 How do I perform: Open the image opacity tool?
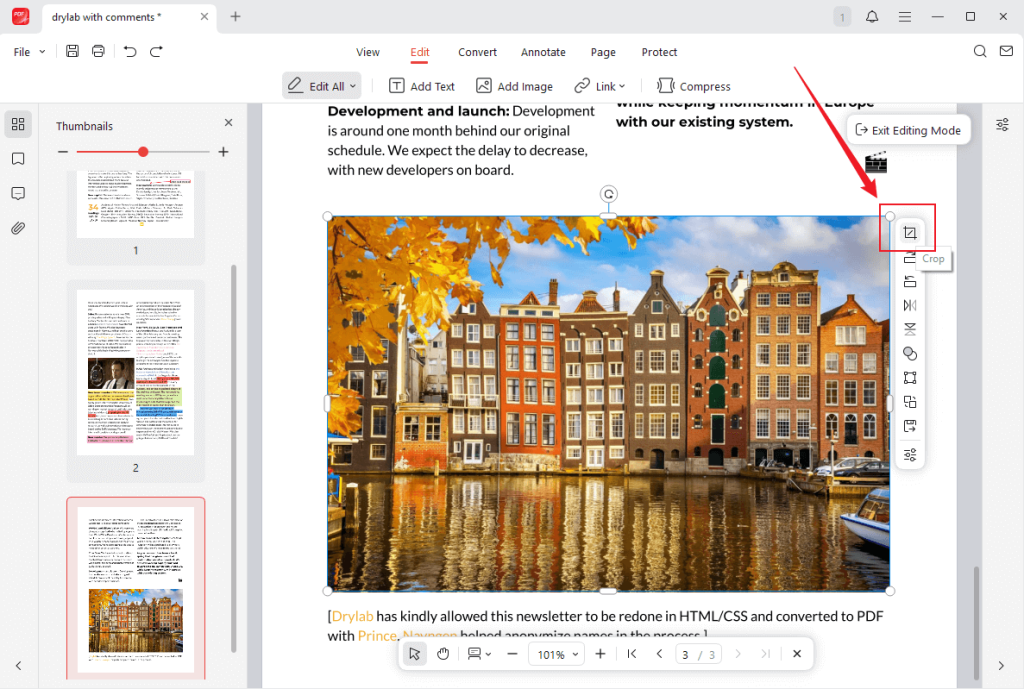point(909,353)
